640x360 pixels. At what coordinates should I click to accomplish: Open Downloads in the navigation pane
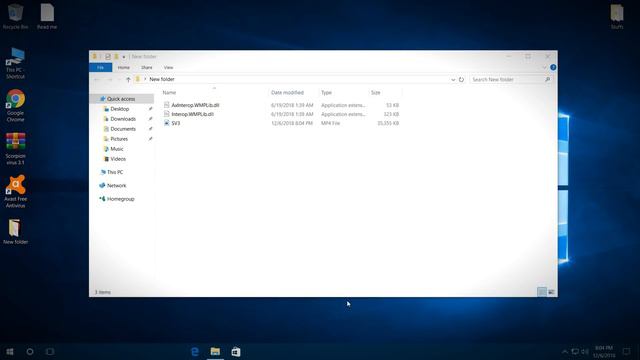[123, 119]
